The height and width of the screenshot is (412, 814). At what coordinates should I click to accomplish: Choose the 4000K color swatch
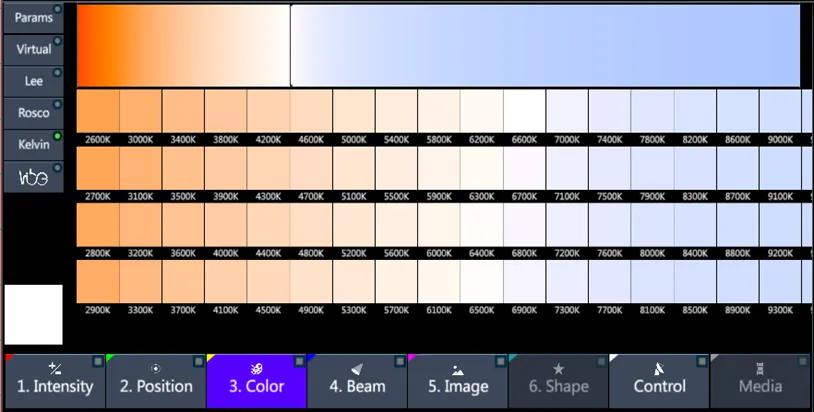coord(226,225)
